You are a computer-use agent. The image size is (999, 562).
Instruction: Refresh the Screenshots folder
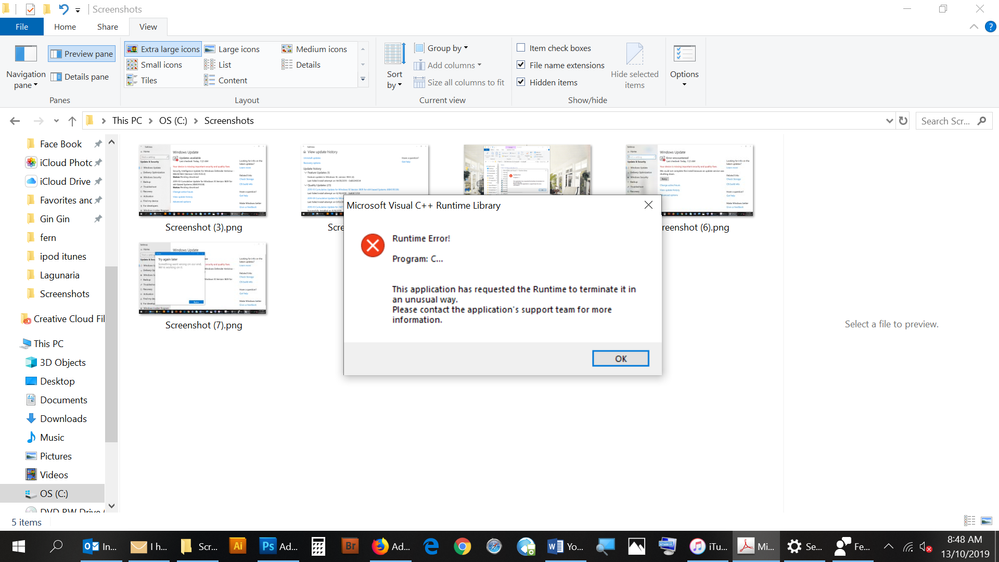point(903,120)
